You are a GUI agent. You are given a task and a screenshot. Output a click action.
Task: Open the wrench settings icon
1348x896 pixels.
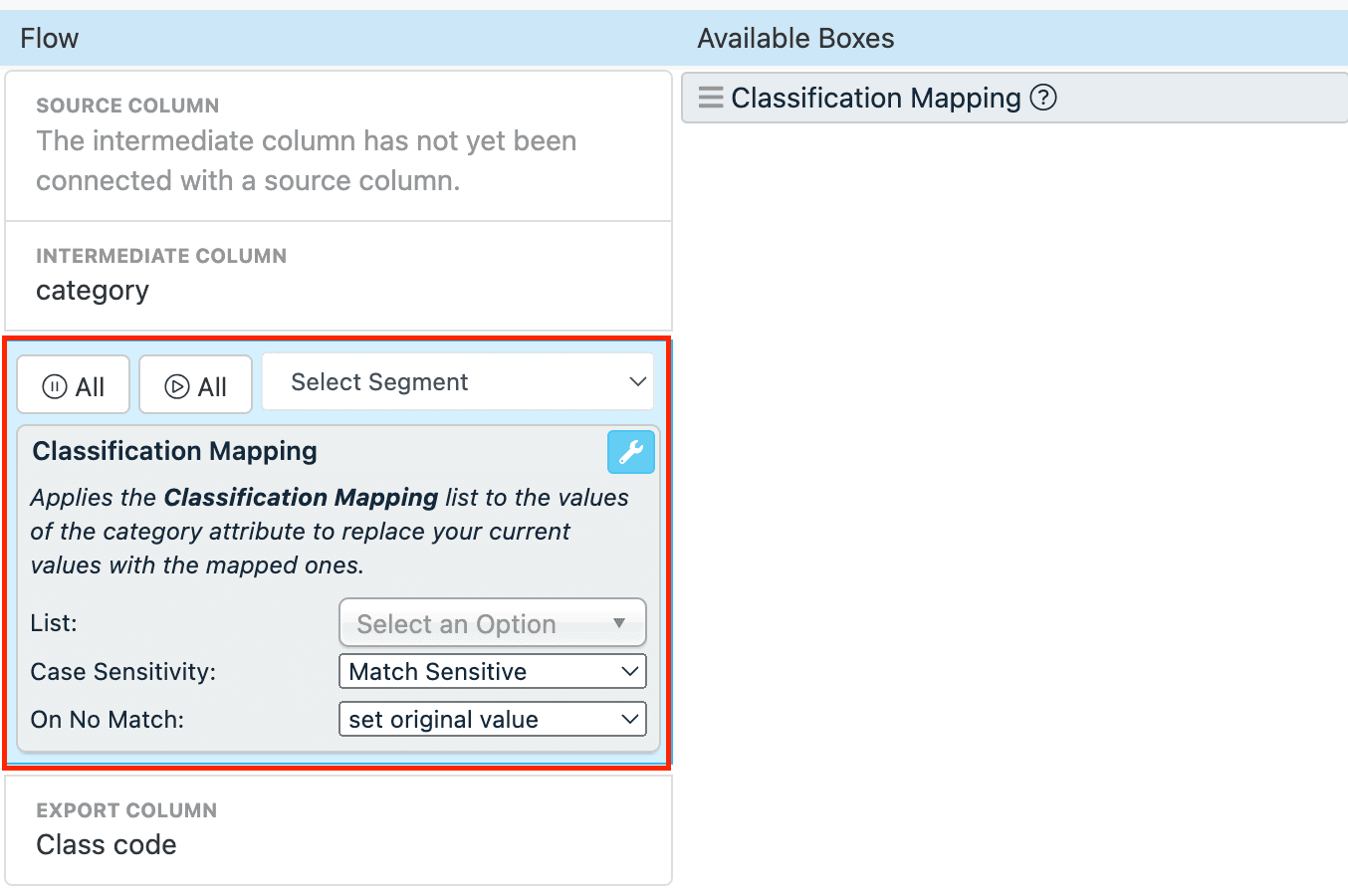[x=631, y=452]
